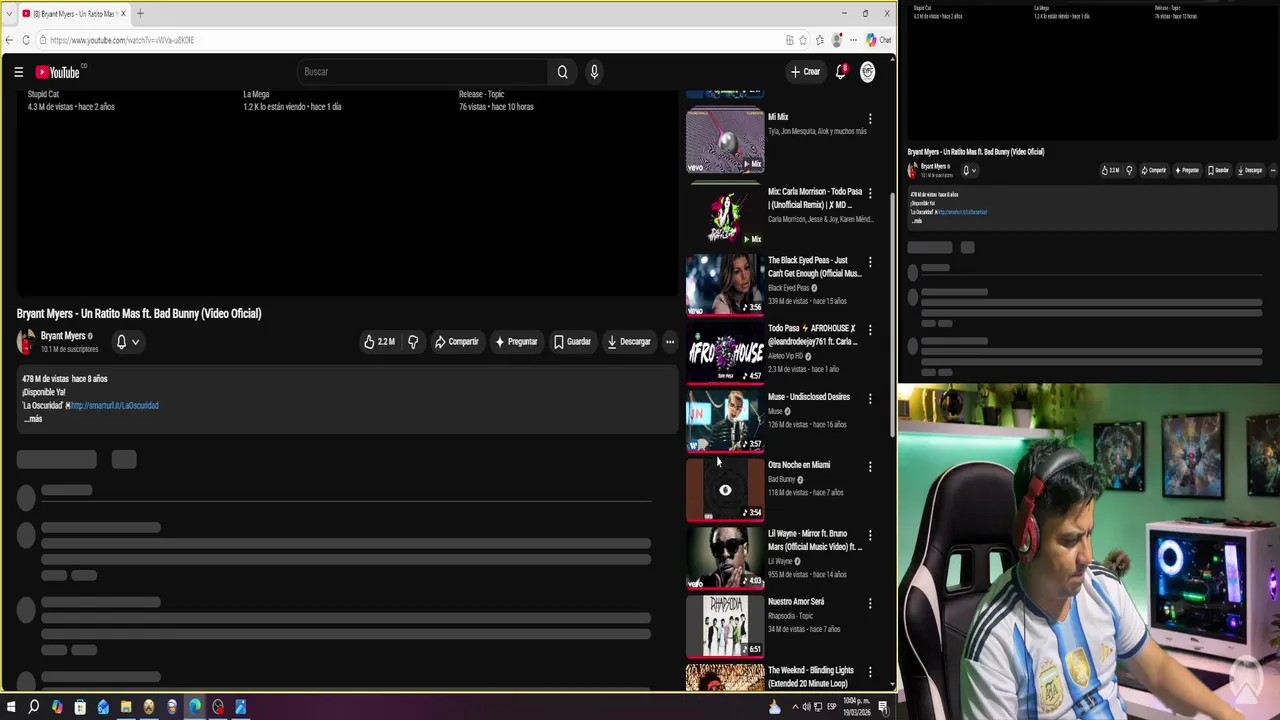Open options for Mi Mix
This screenshot has height=720, width=1280.
pyautogui.click(x=870, y=119)
